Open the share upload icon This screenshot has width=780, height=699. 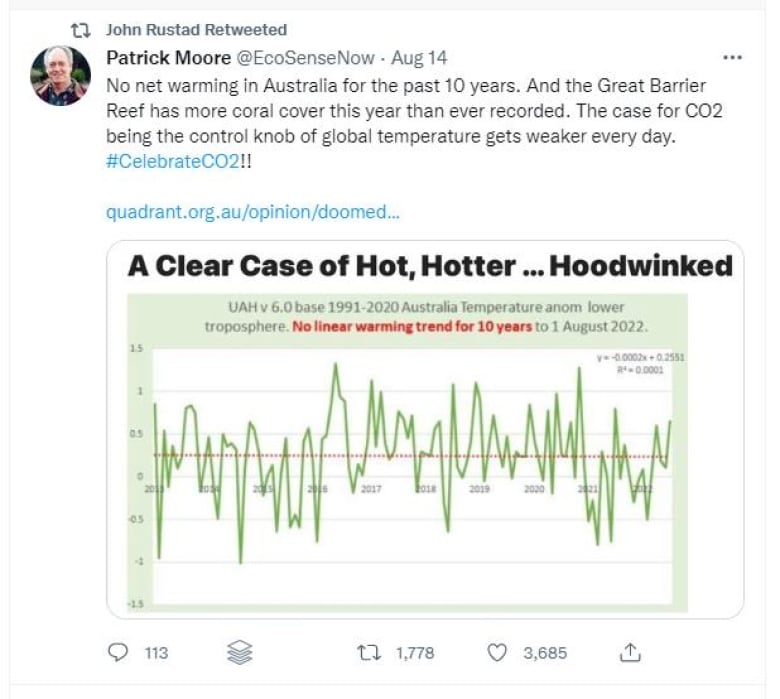630,652
